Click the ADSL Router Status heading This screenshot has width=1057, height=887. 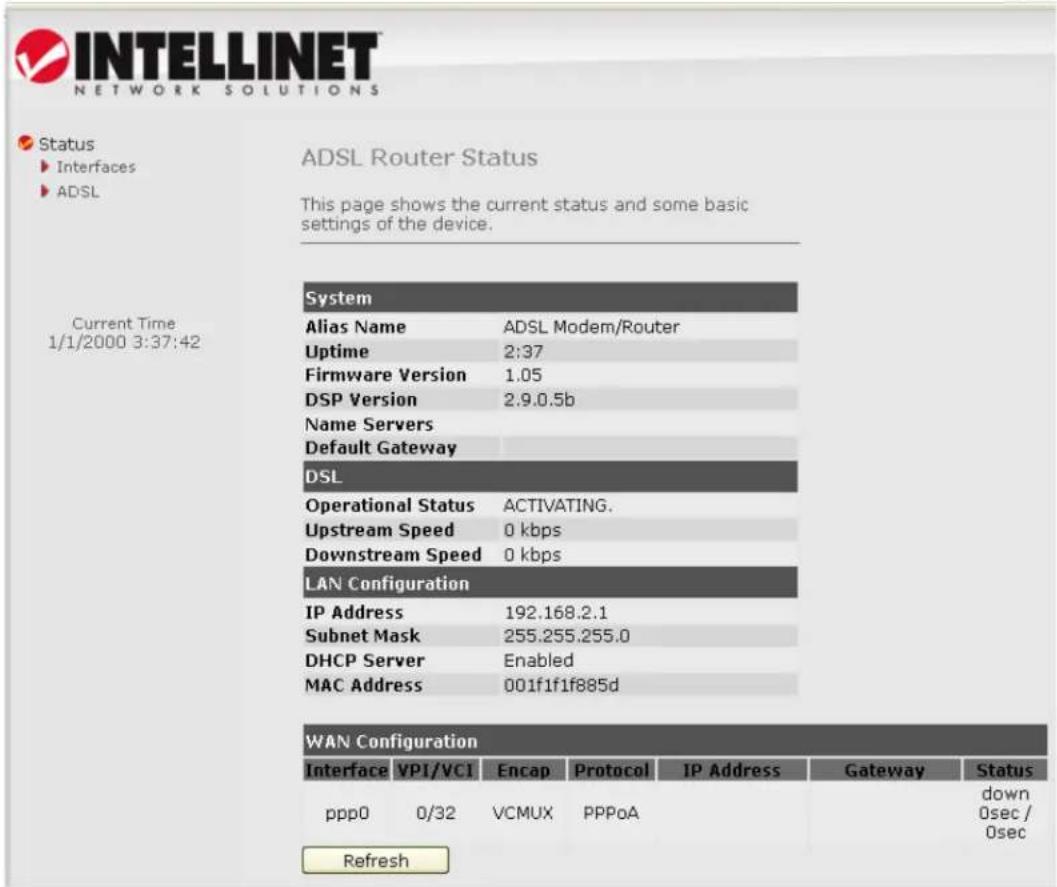pyautogui.click(x=419, y=158)
